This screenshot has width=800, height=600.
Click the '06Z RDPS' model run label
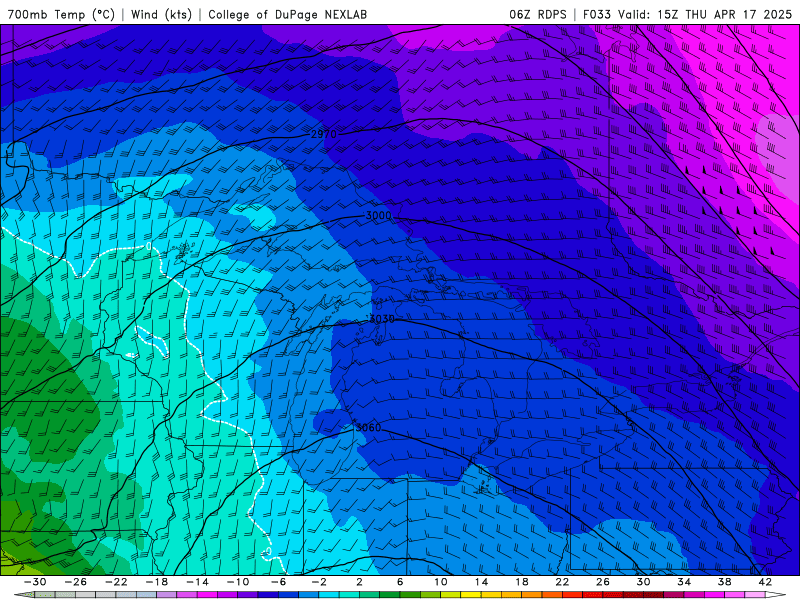(x=537, y=14)
